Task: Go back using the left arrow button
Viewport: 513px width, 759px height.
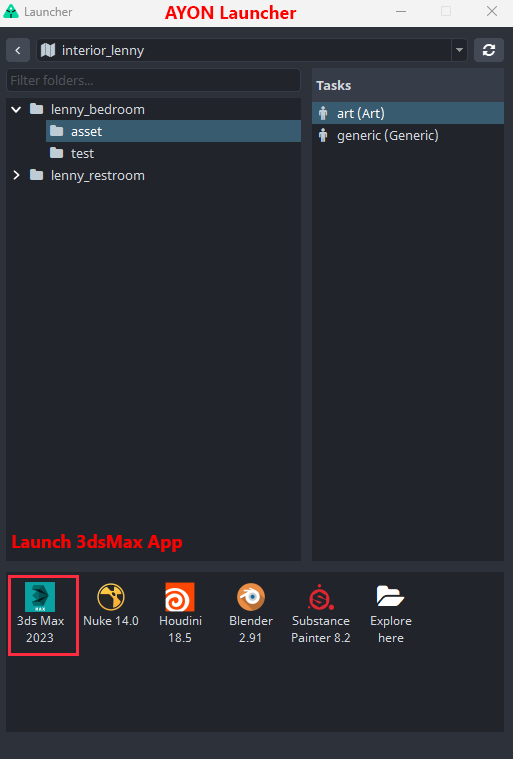Action: pyautogui.click(x=18, y=50)
